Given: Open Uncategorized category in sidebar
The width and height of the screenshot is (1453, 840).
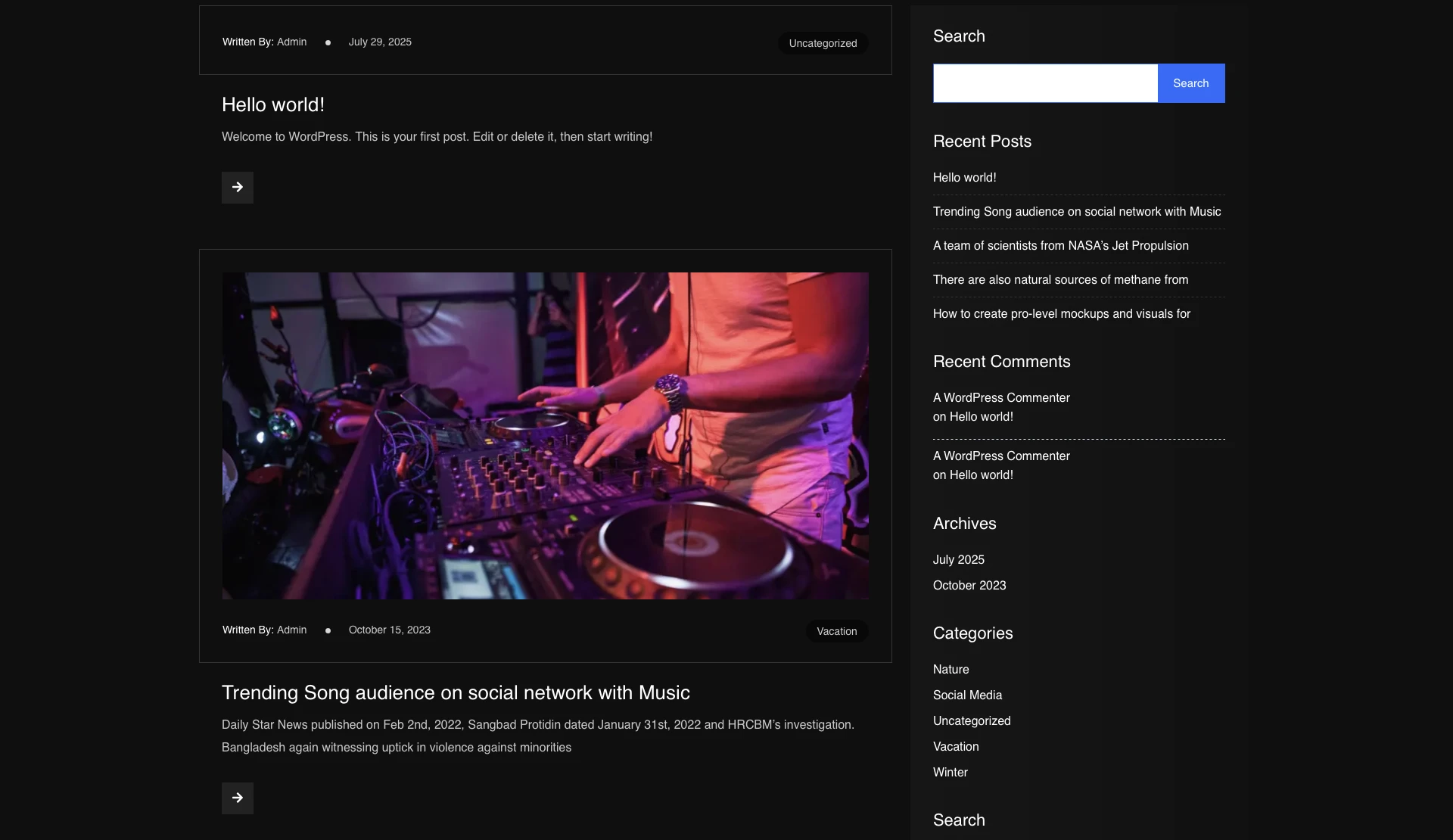Looking at the screenshot, I should 972,721.
